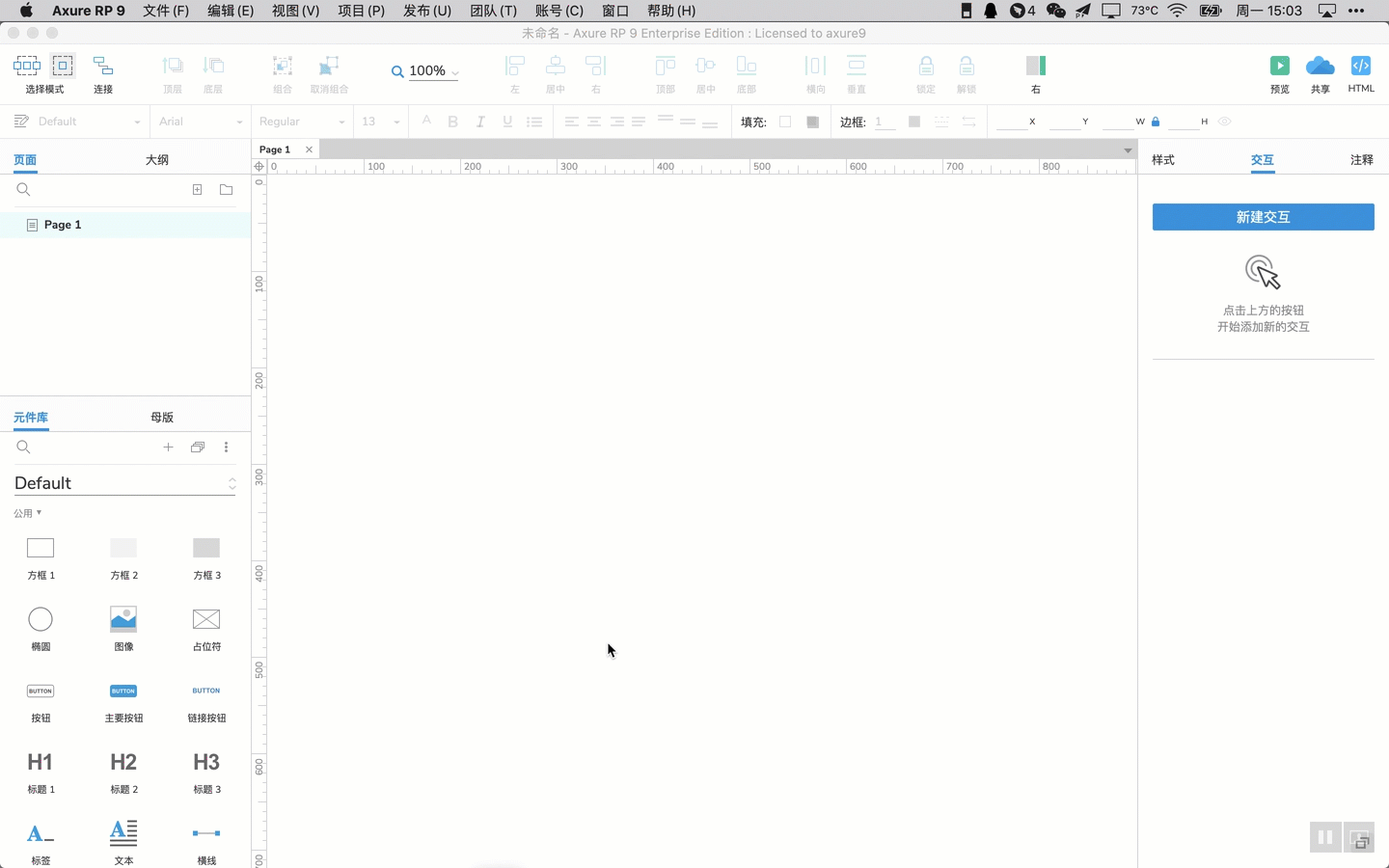The image size is (1389, 868).
Task: Click the 组合 group icon
Action: click(x=283, y=66)
